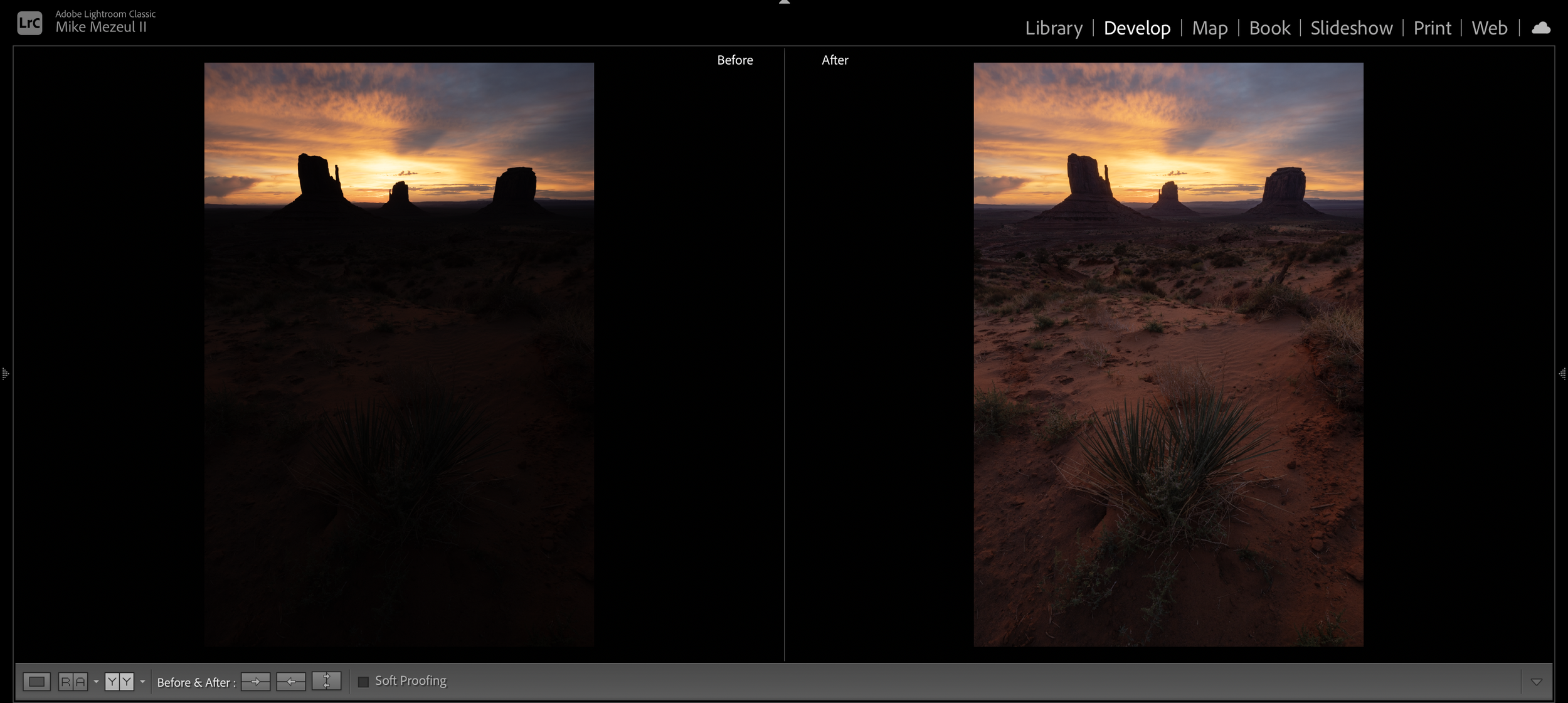Show the left panel via edge handle
Viewport: 1568px width, 703px height.
click(5, 374)
